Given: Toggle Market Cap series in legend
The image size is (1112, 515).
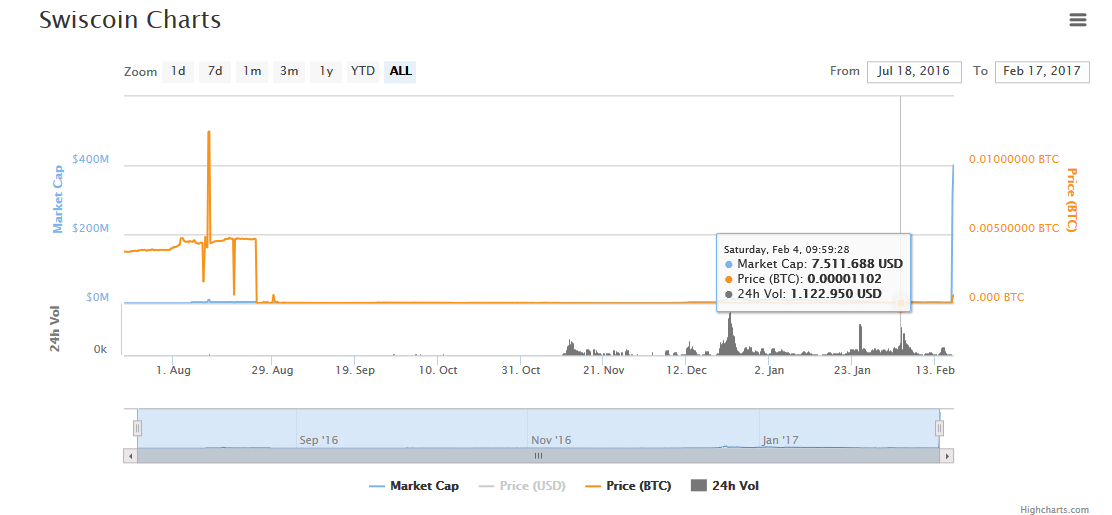Looking at the screenshot, I should click(x=414, y=486).
